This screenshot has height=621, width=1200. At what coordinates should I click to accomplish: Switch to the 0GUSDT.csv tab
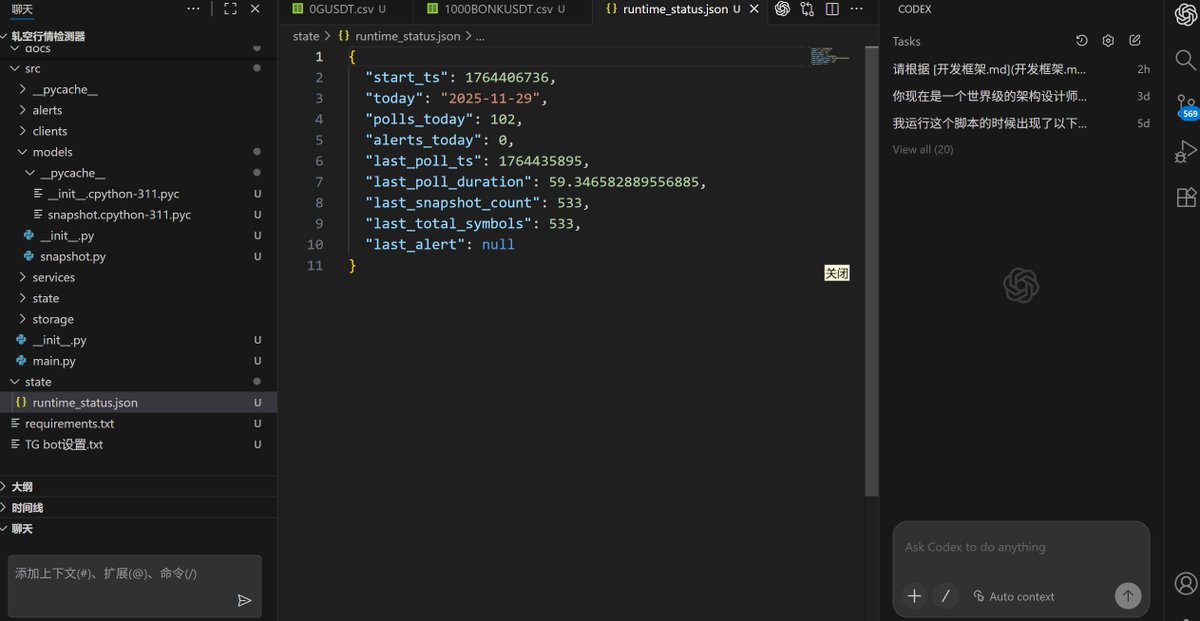[x=346, y=9]
